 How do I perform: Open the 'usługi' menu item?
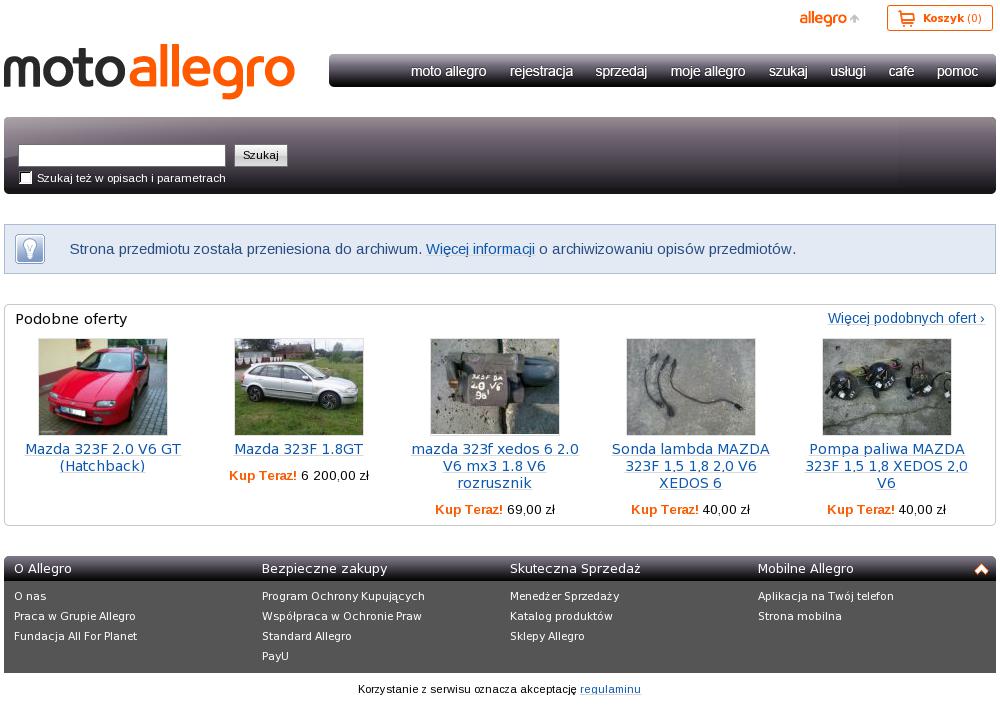pyautogui.click(x=848, y=71)
